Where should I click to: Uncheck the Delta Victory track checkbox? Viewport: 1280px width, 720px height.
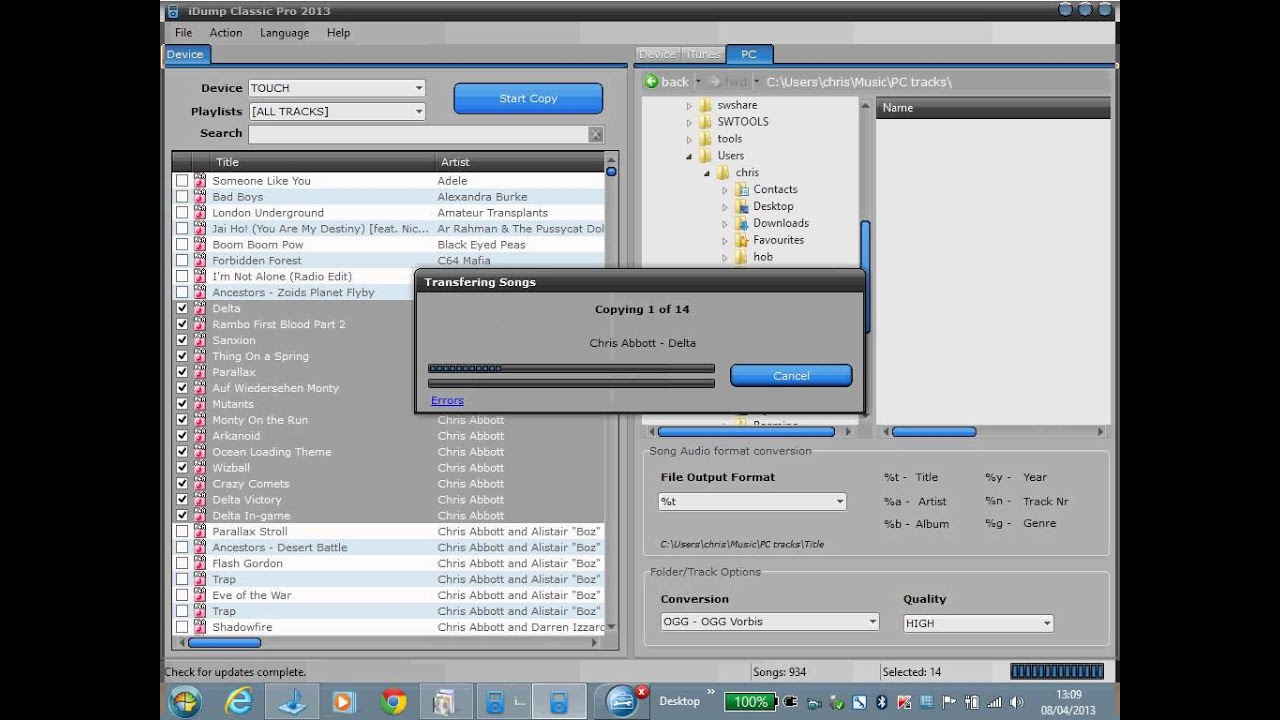pyautogui.click(x=182, y=500)
